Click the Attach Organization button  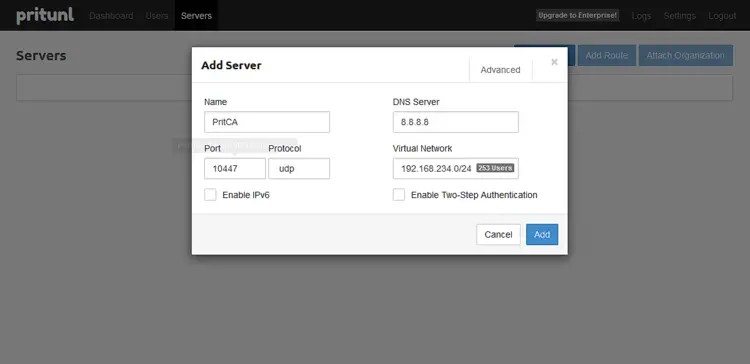pos(685,55)
